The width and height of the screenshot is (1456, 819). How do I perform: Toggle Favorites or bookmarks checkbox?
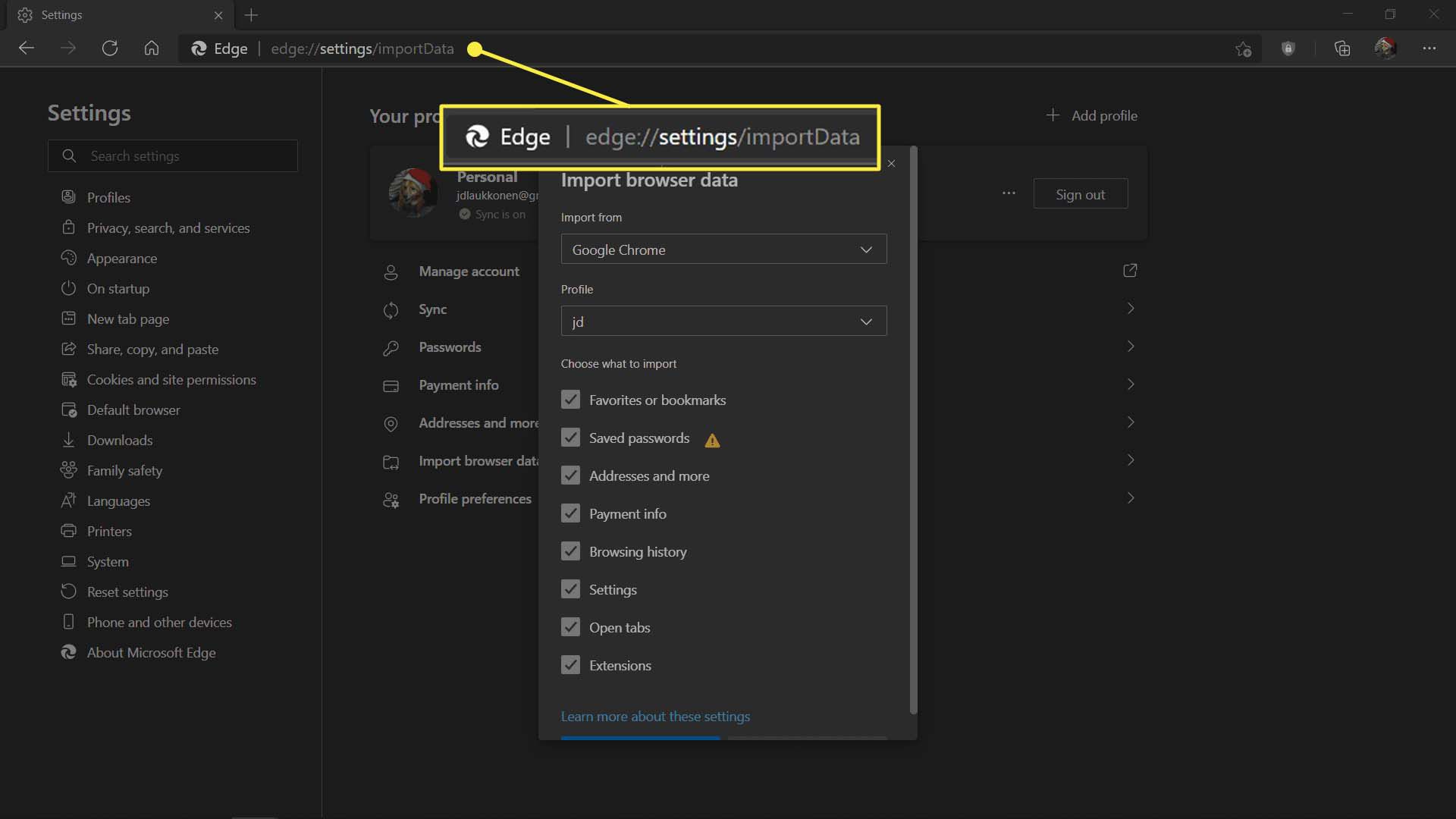[569, 399]
